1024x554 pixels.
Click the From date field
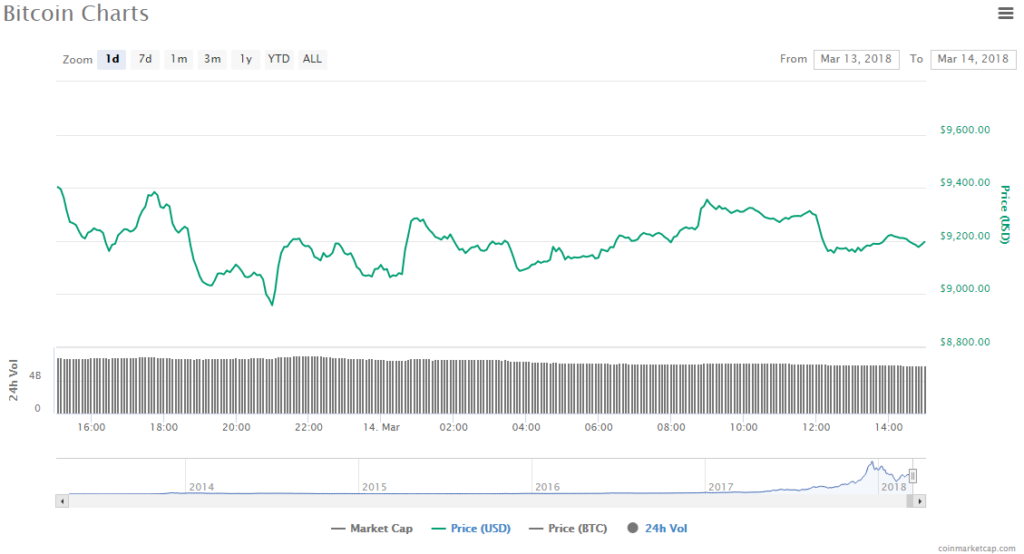click(x=856, y=59)
